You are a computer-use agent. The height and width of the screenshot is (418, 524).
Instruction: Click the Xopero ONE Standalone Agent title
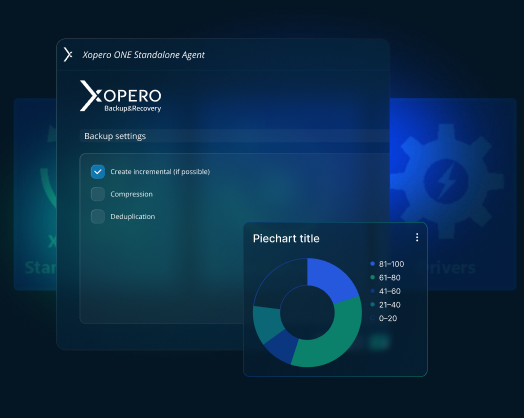143,55
